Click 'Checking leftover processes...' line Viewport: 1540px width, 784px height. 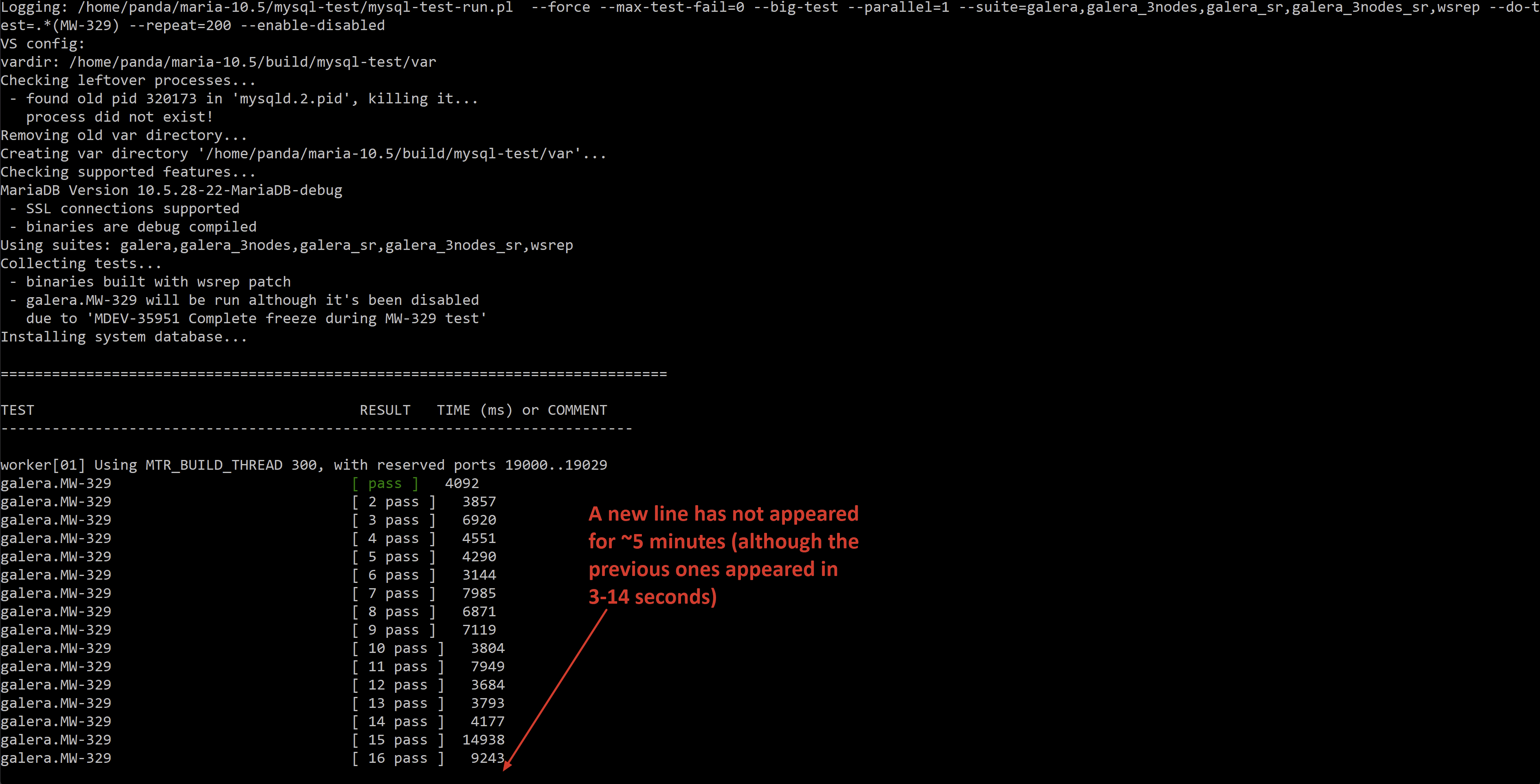coord(128,80)
